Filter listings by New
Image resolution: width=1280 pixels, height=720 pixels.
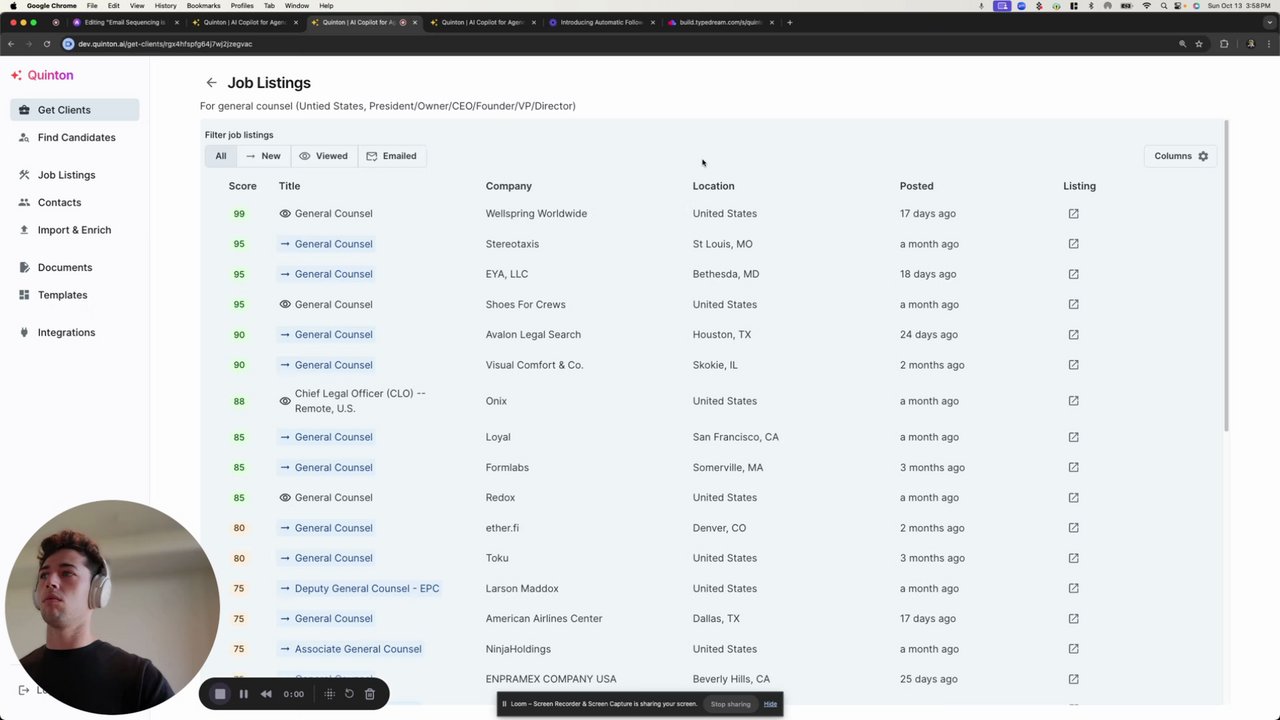pyautogui.click(x=263, y=156)
